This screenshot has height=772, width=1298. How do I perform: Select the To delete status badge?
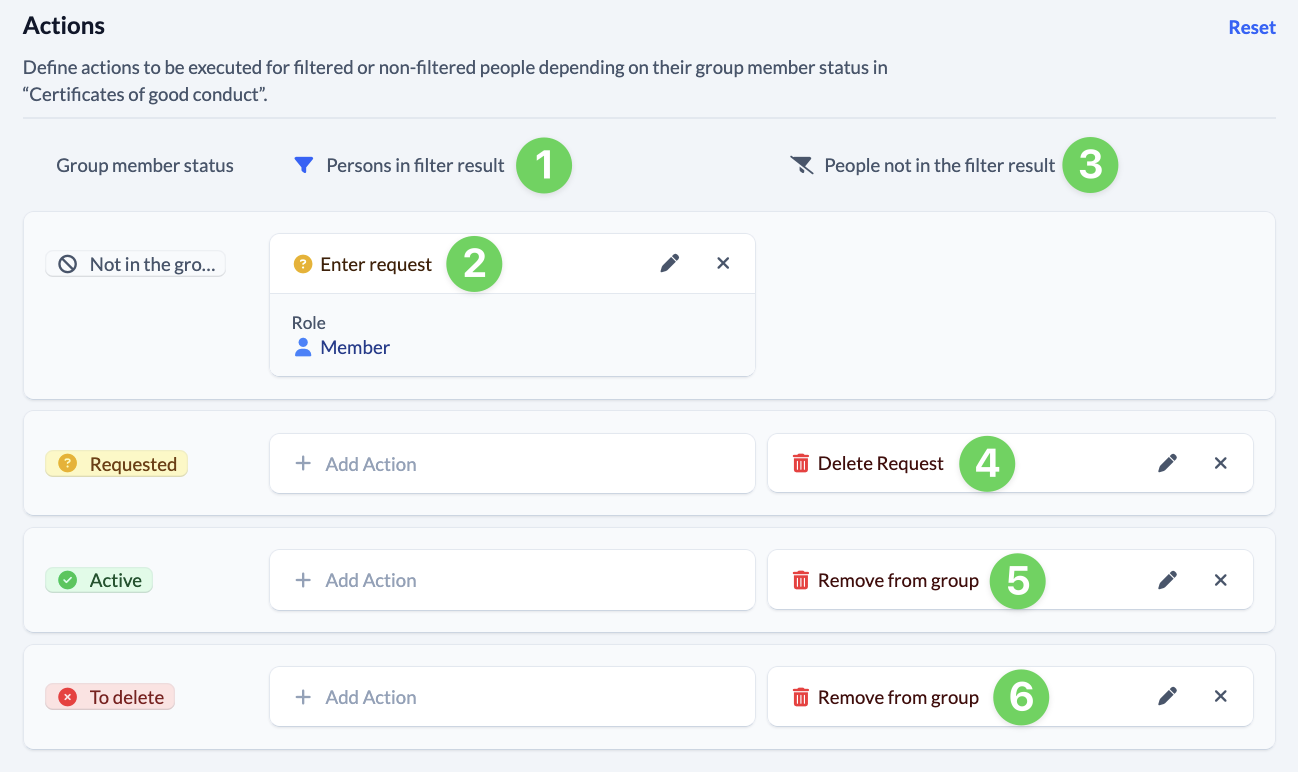point(110,697)
